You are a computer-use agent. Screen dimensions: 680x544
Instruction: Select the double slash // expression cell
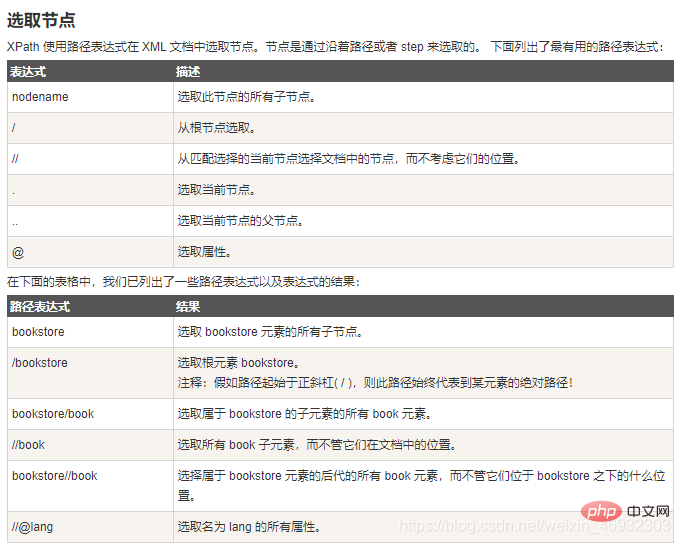click(x=90, y=159)
